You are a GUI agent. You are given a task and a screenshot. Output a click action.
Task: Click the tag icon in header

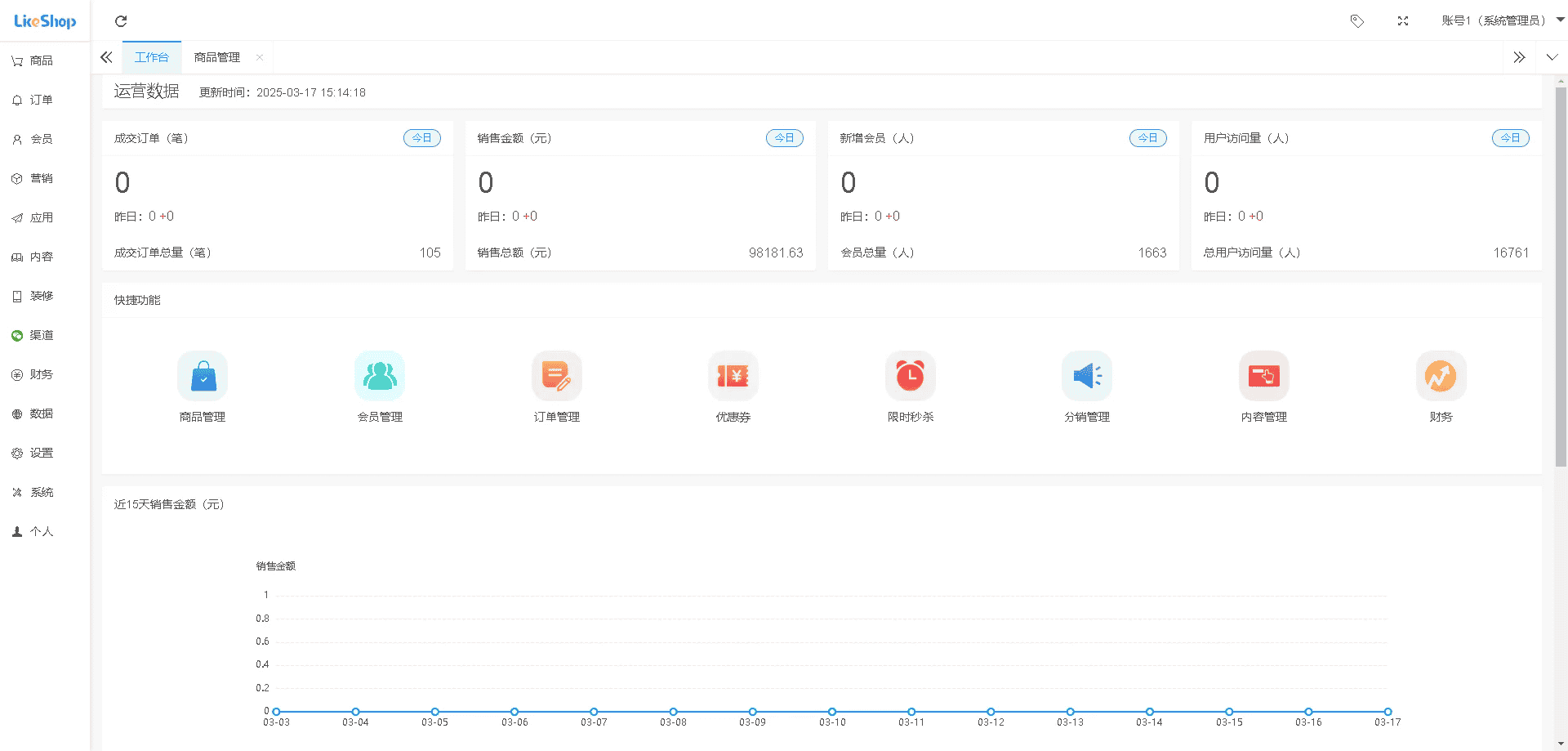[1357, 21]
